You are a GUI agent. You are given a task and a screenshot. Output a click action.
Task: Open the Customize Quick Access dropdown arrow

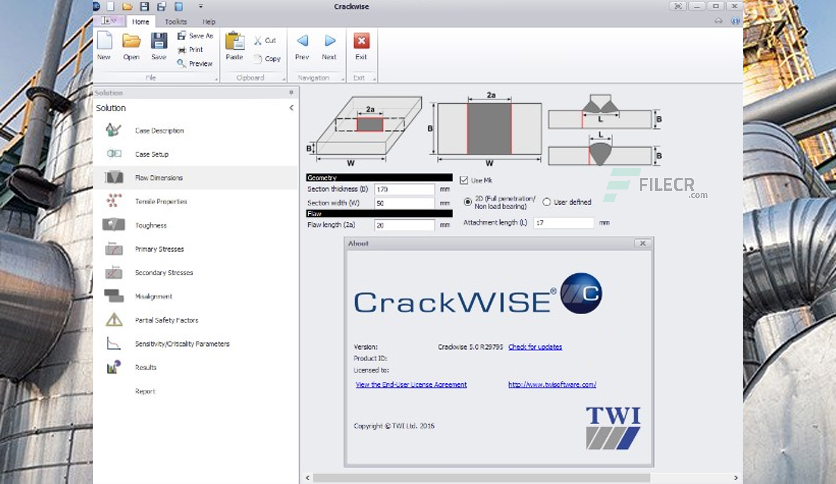200,6
